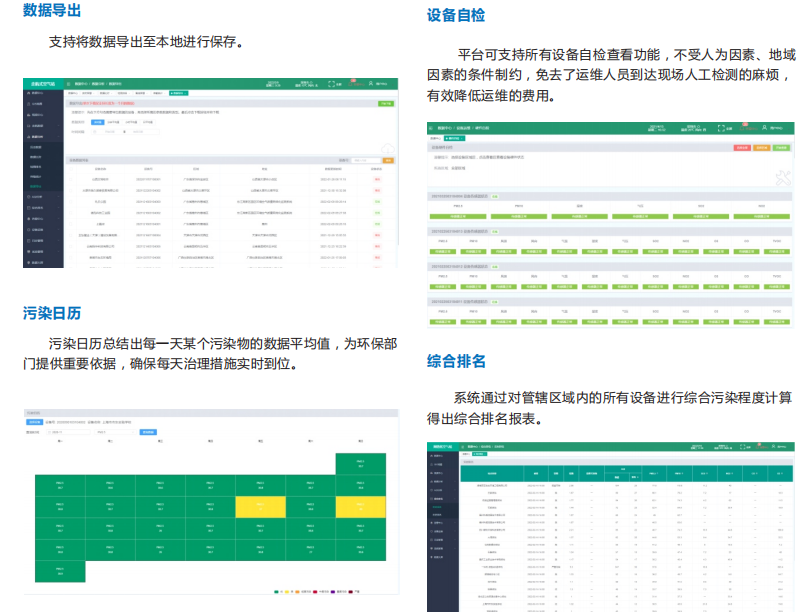
Task: Expand the highlighted sidebar group in data export
Action: click(45, 137)
